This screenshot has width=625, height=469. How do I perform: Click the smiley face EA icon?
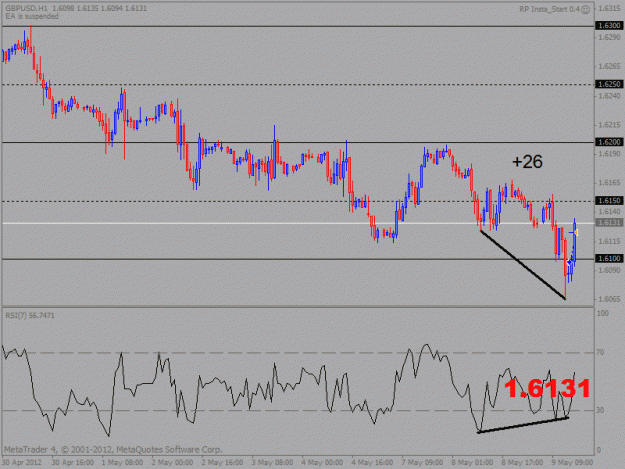(x=585, y=10)
